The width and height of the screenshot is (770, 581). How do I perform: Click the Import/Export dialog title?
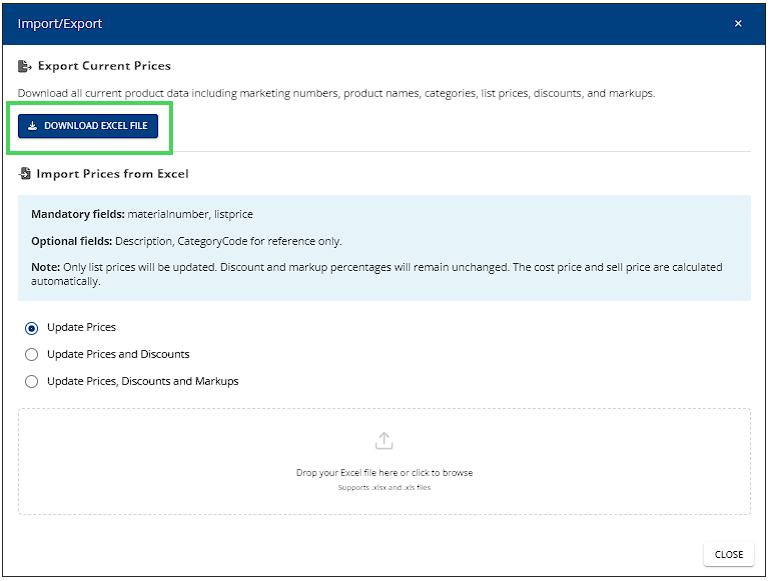click(60, 24)
